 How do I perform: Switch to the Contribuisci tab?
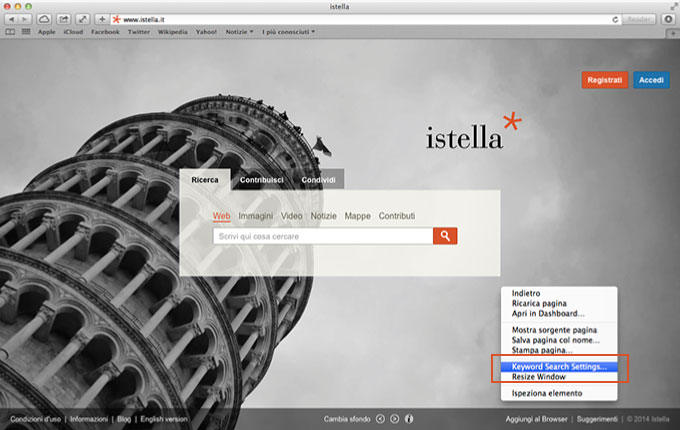tap(262, 180)
